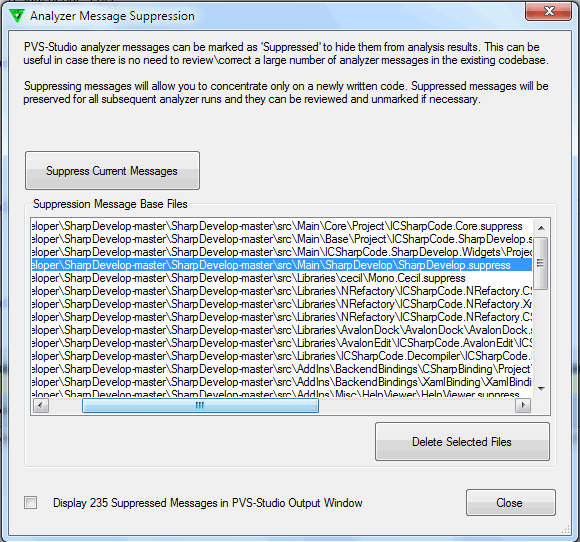
Task: Select the XamlBinding file entry
Action: [x=282, y=382]
